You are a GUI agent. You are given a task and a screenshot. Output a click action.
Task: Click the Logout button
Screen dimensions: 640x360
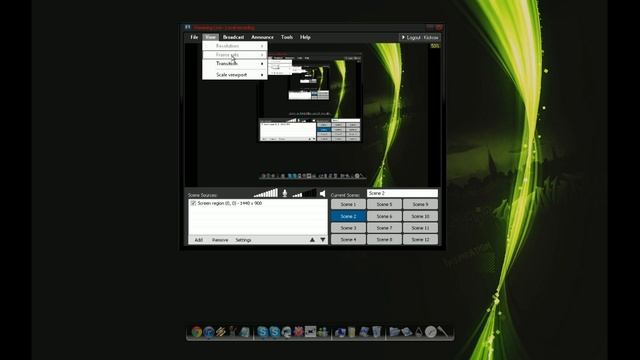click(x=420, y=38)
